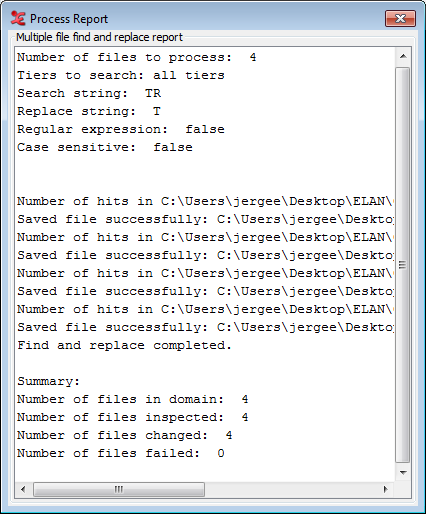
Task: Click the 'Summary:' heading text
Action: [x=49, y=381]
